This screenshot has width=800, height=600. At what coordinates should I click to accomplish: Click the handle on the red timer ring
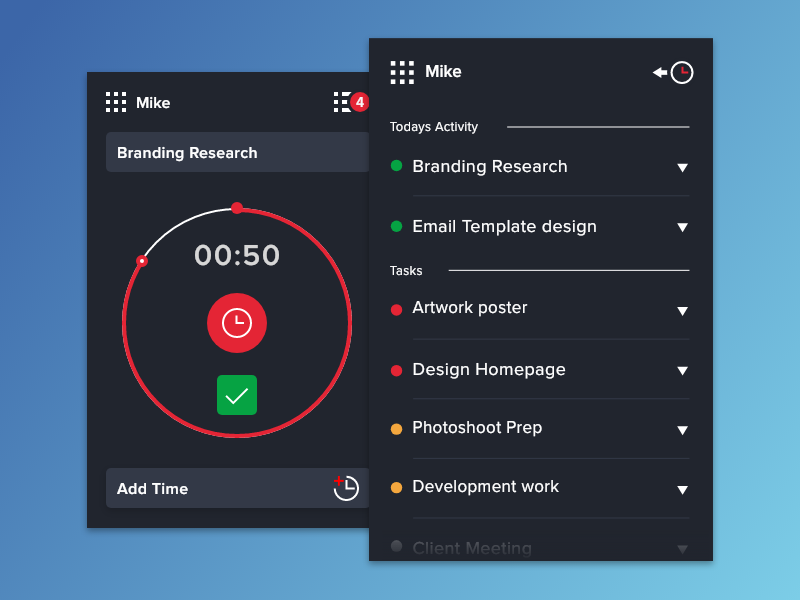(x=142, y=260)
